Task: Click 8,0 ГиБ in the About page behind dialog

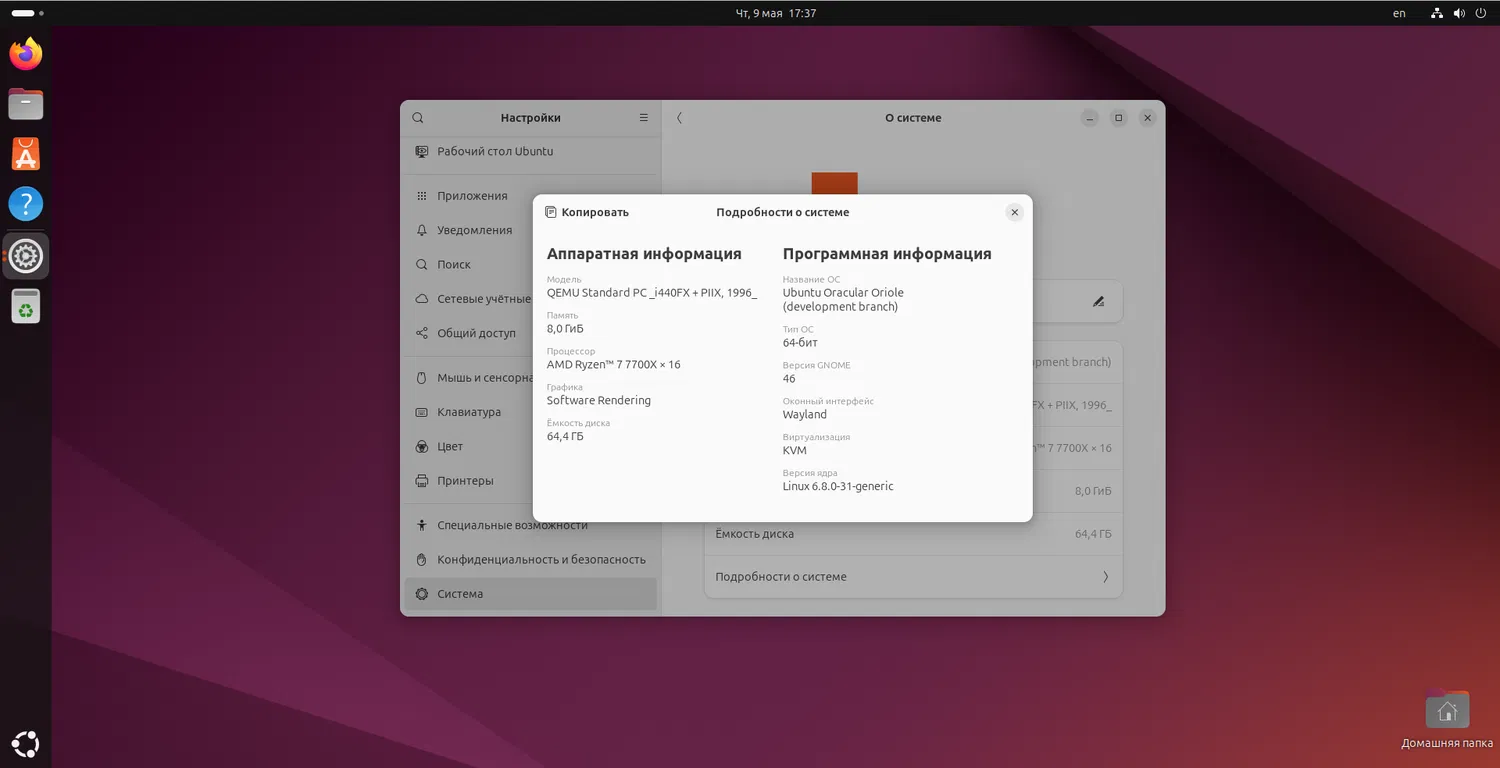Action: (x=1093, y=491)
